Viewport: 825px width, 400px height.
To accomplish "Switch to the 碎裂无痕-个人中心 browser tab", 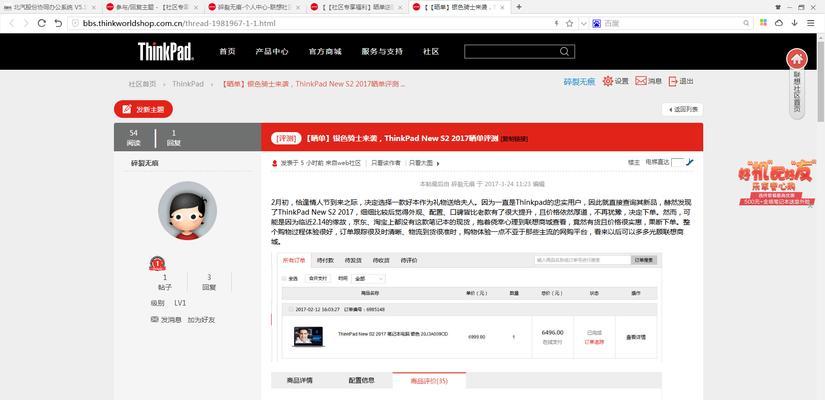I will (x=255, y=7).
